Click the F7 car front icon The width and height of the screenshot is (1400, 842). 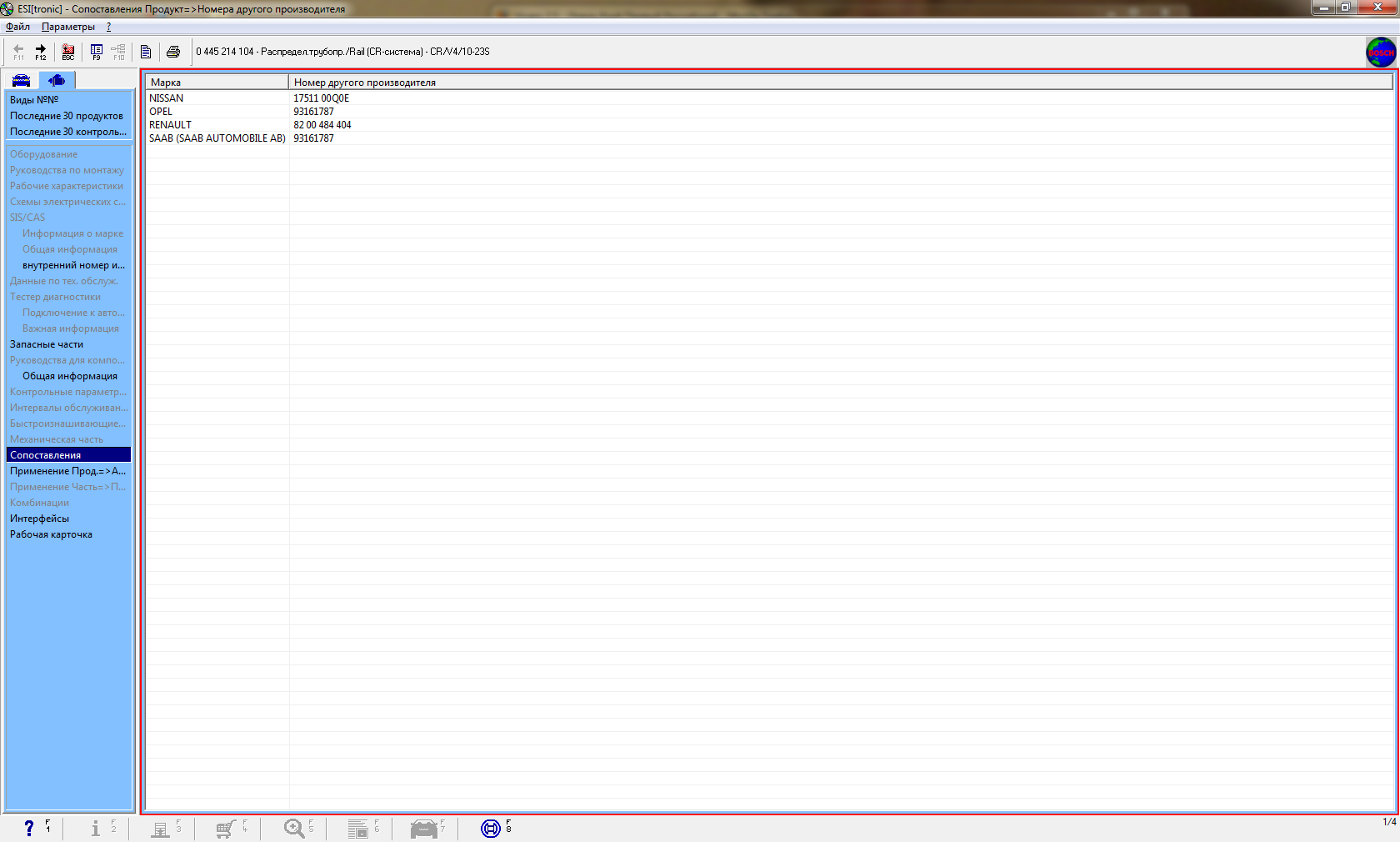(x=424, y=828)
